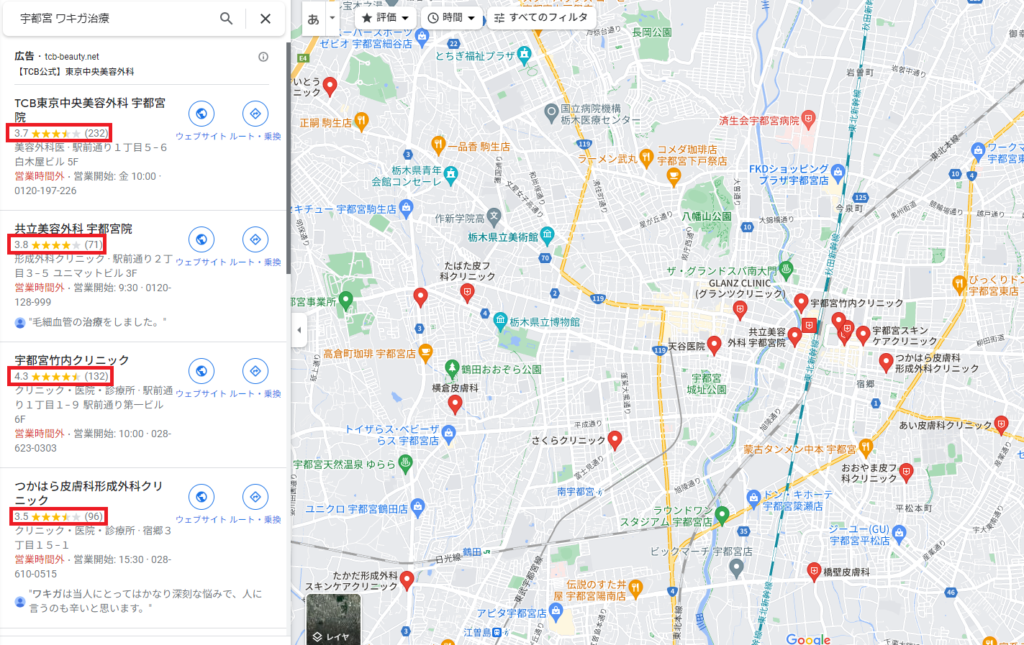Select the 天谷医院 map pin

click(714, 345)
